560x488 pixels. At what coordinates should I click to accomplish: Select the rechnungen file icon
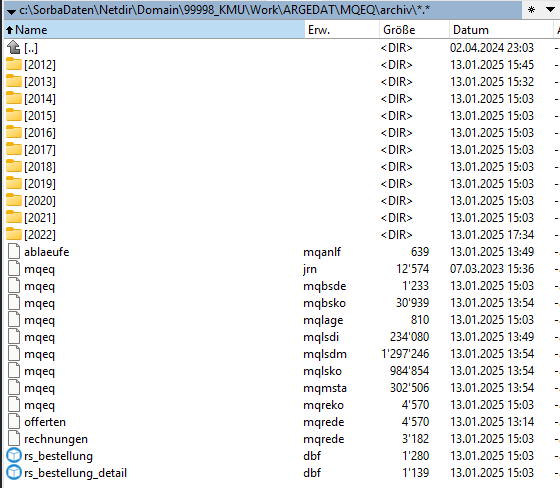(x=14, y=438)
